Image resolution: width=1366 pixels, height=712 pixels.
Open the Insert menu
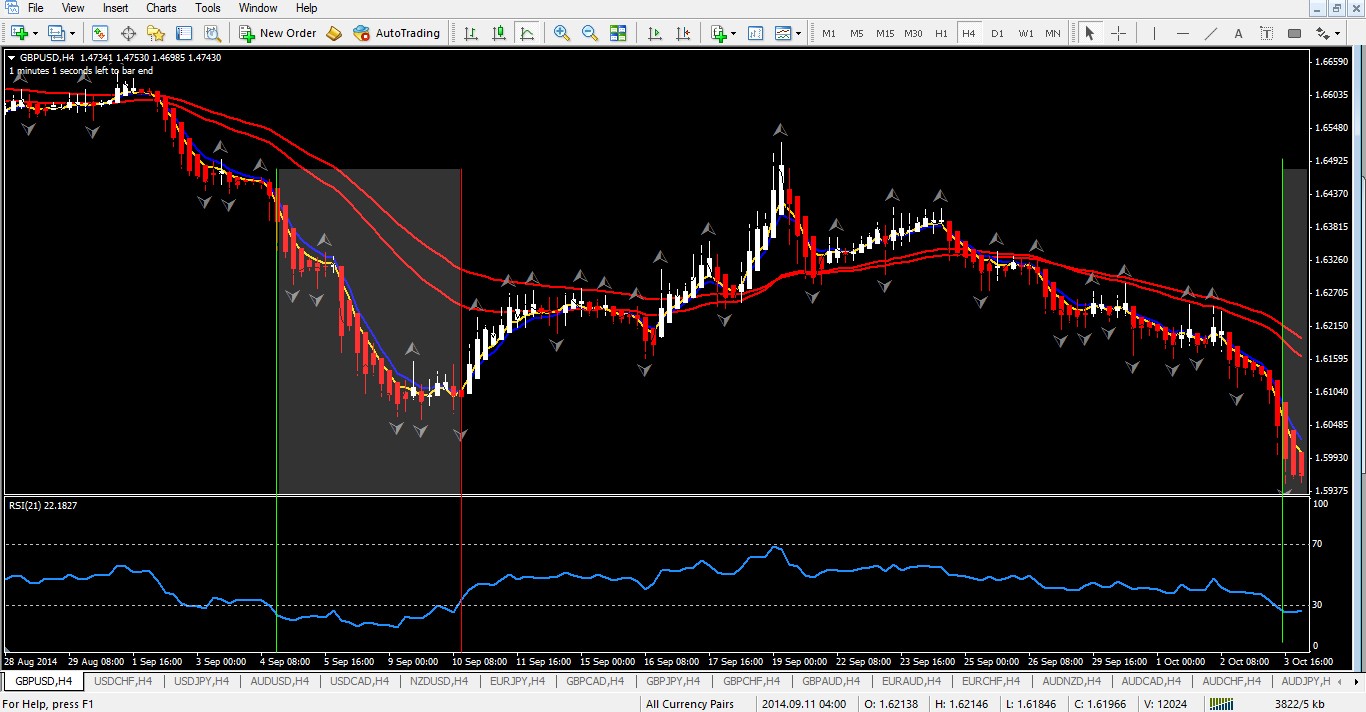[115, 8]
